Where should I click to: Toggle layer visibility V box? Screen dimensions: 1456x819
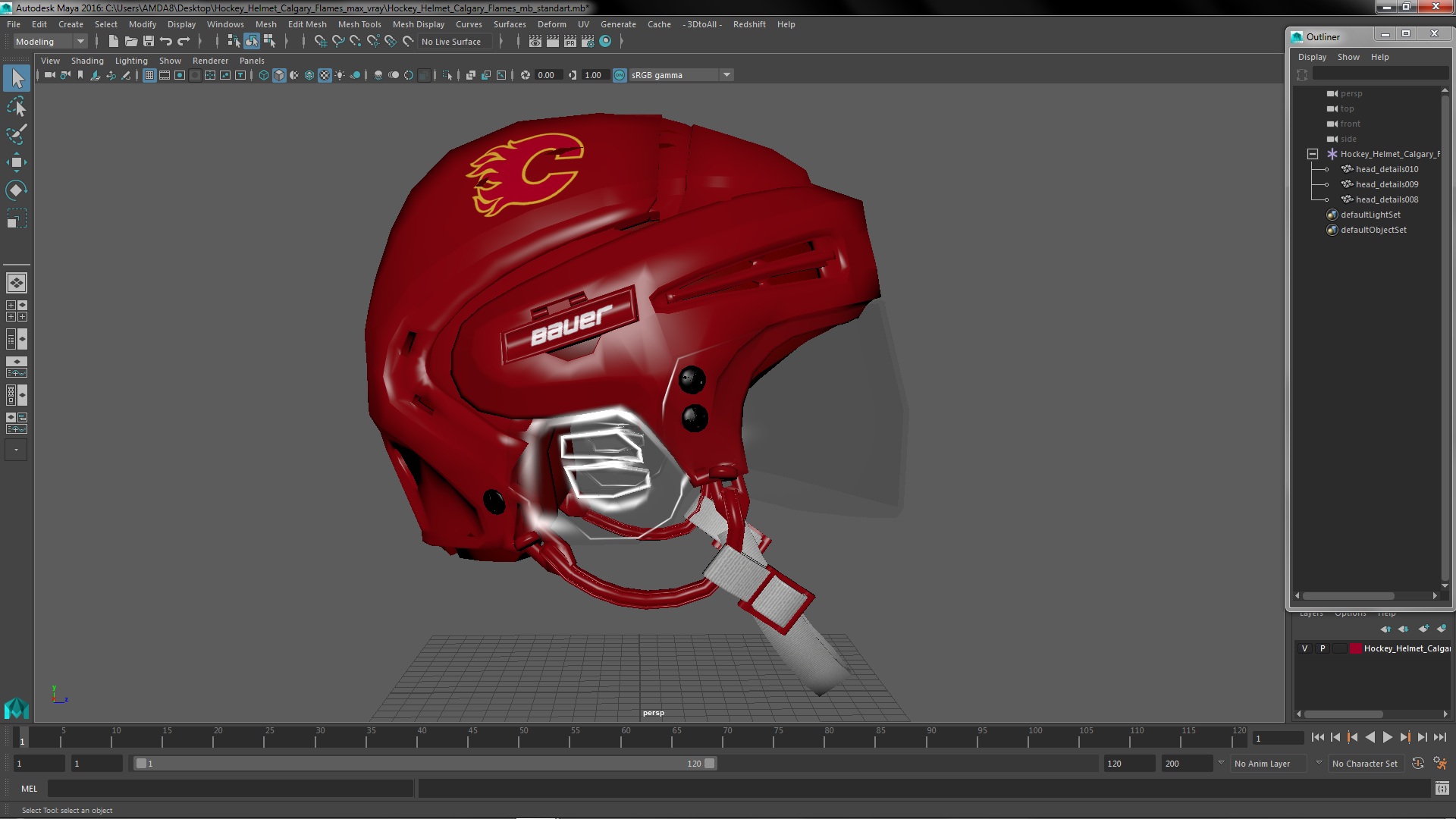pos(1304,648)
